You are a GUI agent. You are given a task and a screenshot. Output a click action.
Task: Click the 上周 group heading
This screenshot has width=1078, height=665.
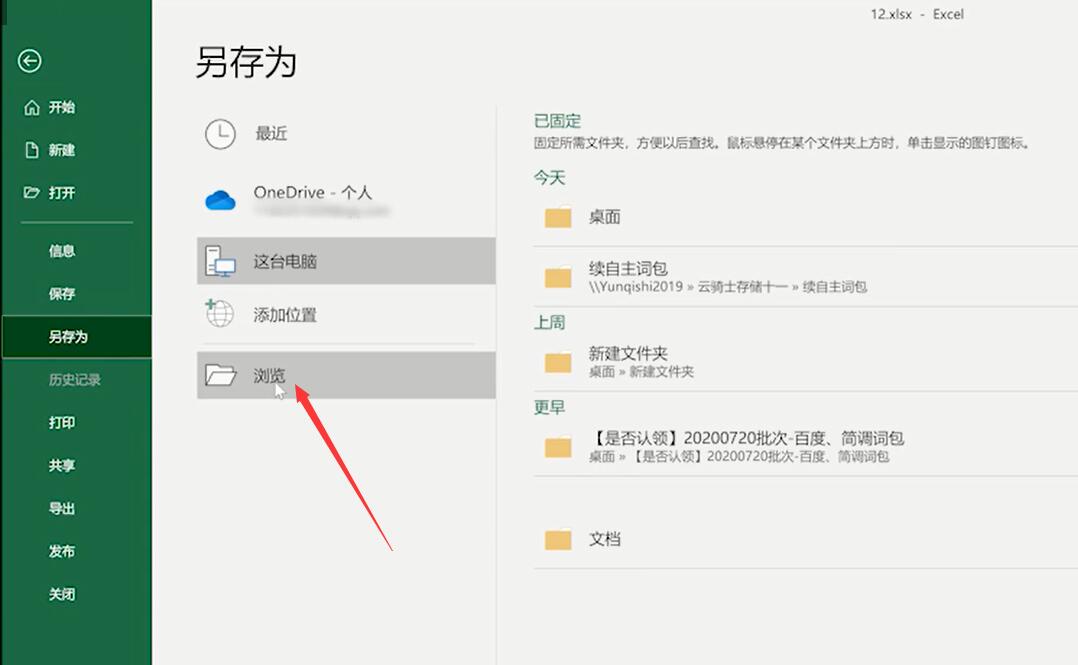coord(549,323)
